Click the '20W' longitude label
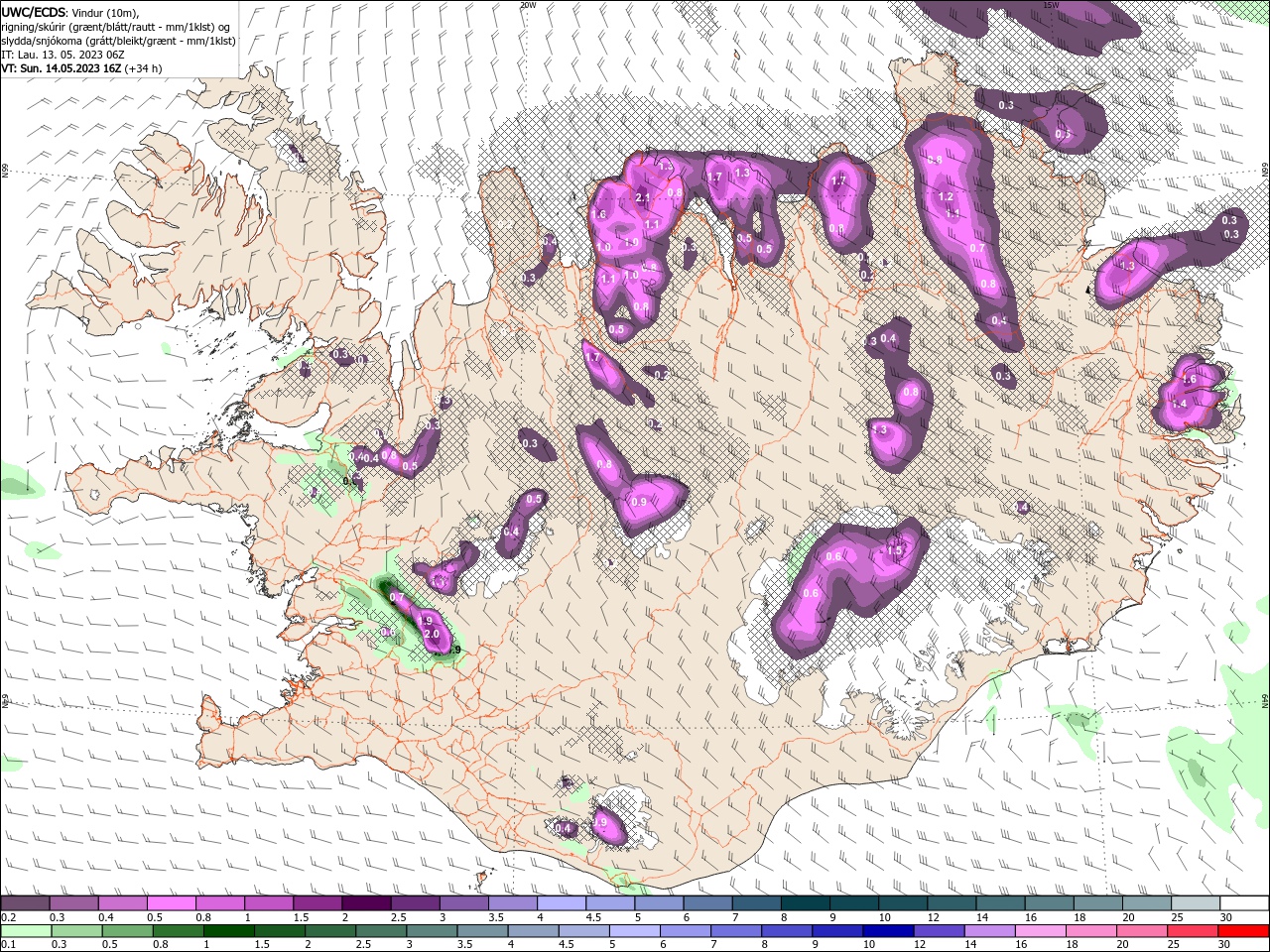This screenshot has height=952, width=1270. click(528, 5)
